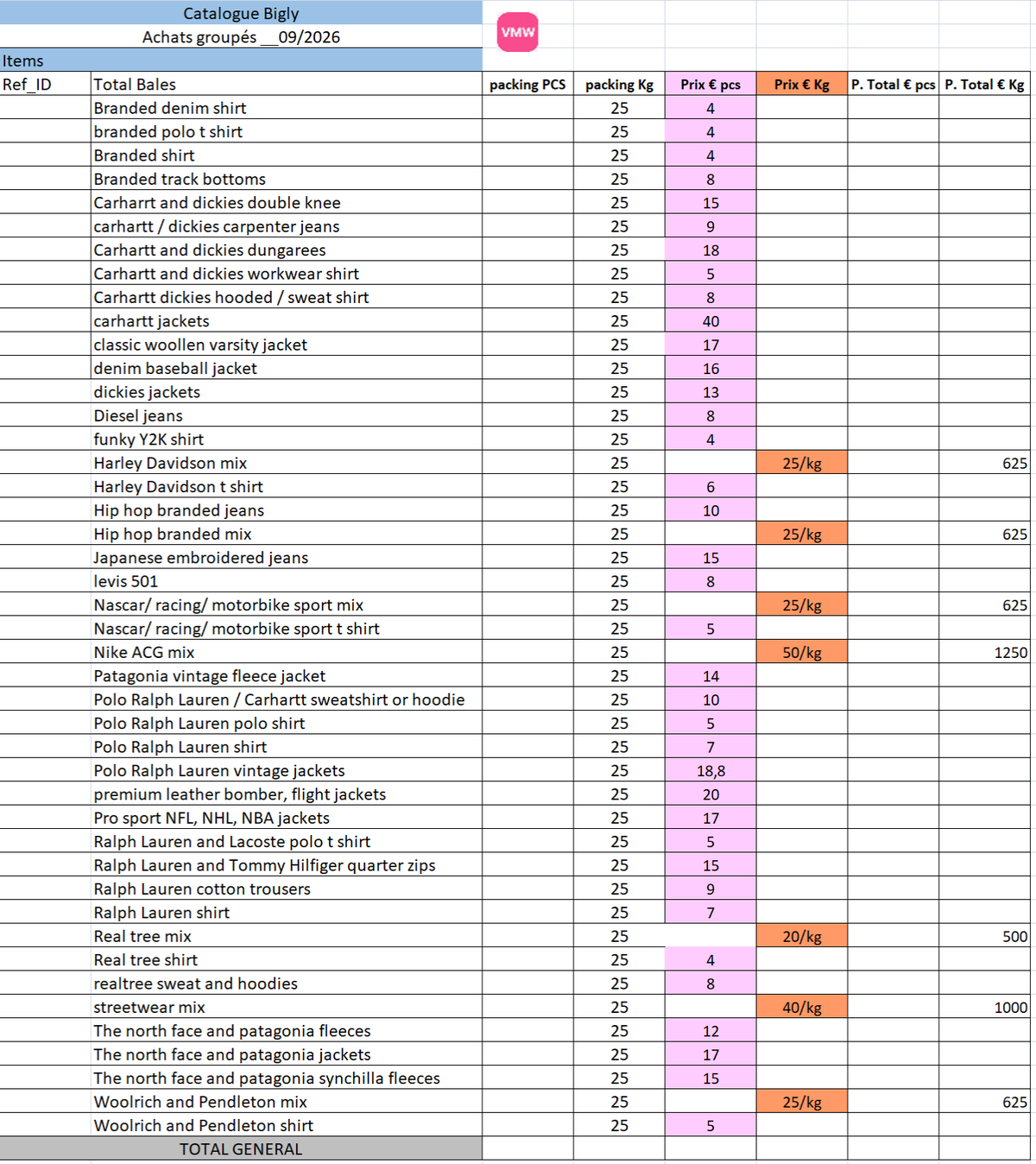
Task: Click the '40/kg' price cell
Action: (802, 1007)
